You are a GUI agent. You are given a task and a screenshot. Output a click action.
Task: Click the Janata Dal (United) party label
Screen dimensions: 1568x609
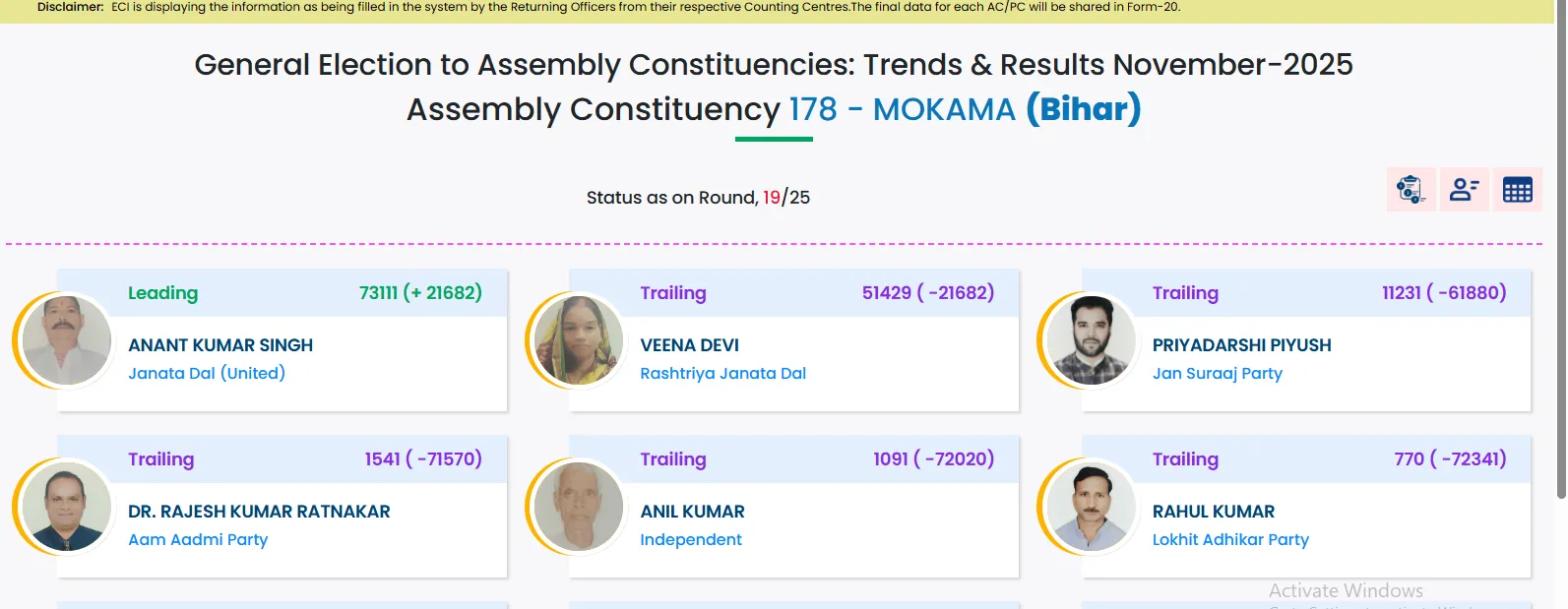[x=207, y=374]
